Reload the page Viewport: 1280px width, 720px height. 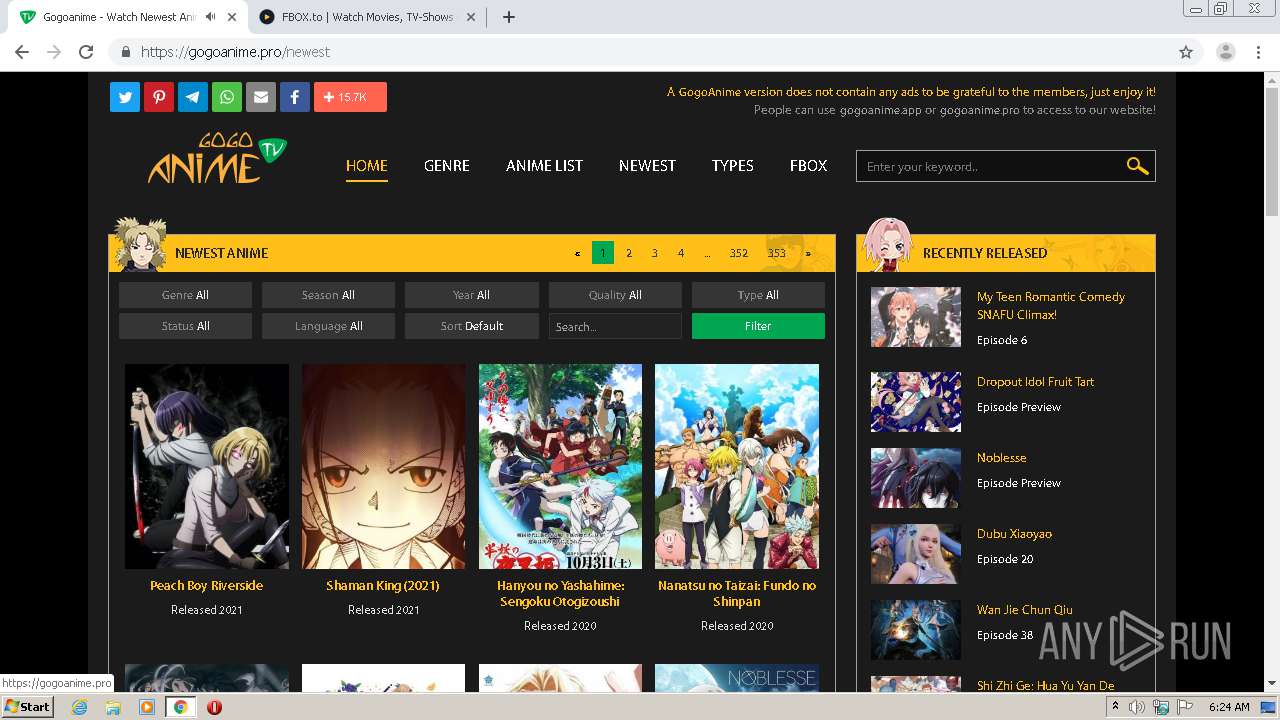[x=86, y=52]
